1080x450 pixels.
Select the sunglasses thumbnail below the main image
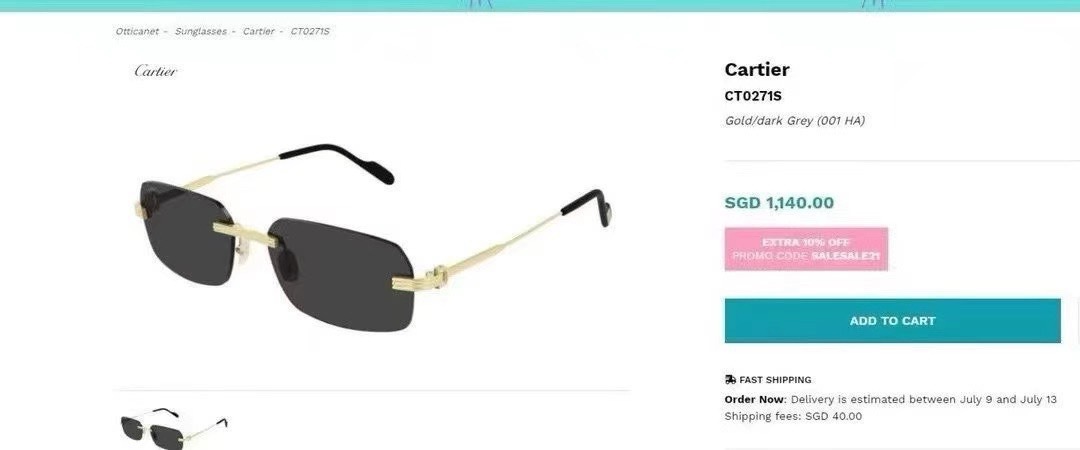174,429
